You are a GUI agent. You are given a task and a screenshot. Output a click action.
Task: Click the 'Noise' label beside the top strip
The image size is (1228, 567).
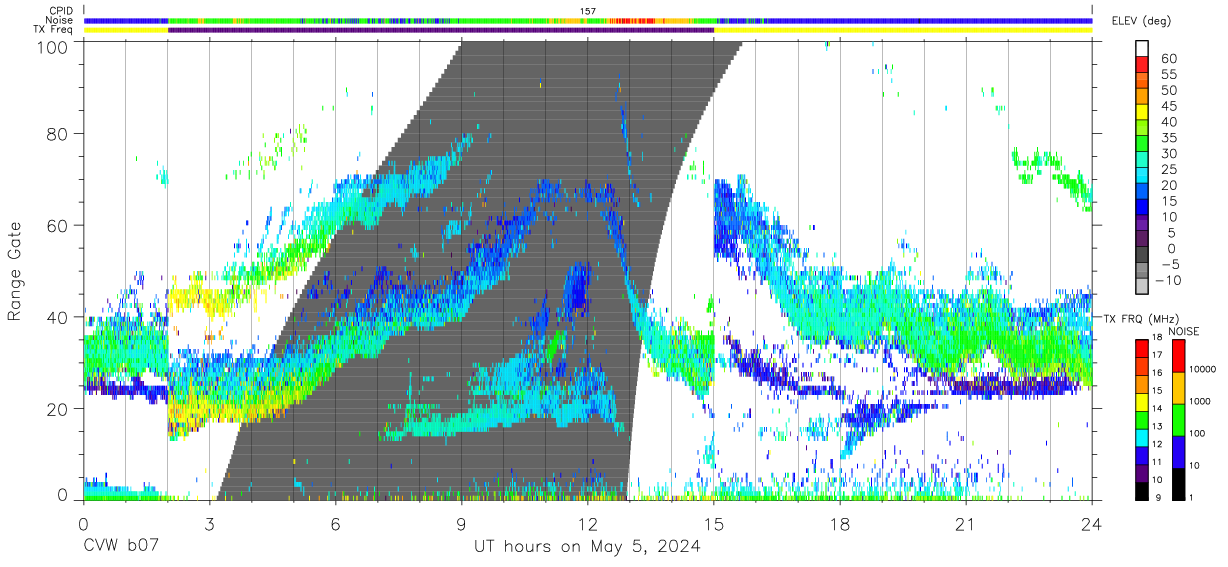click(60, 20)
